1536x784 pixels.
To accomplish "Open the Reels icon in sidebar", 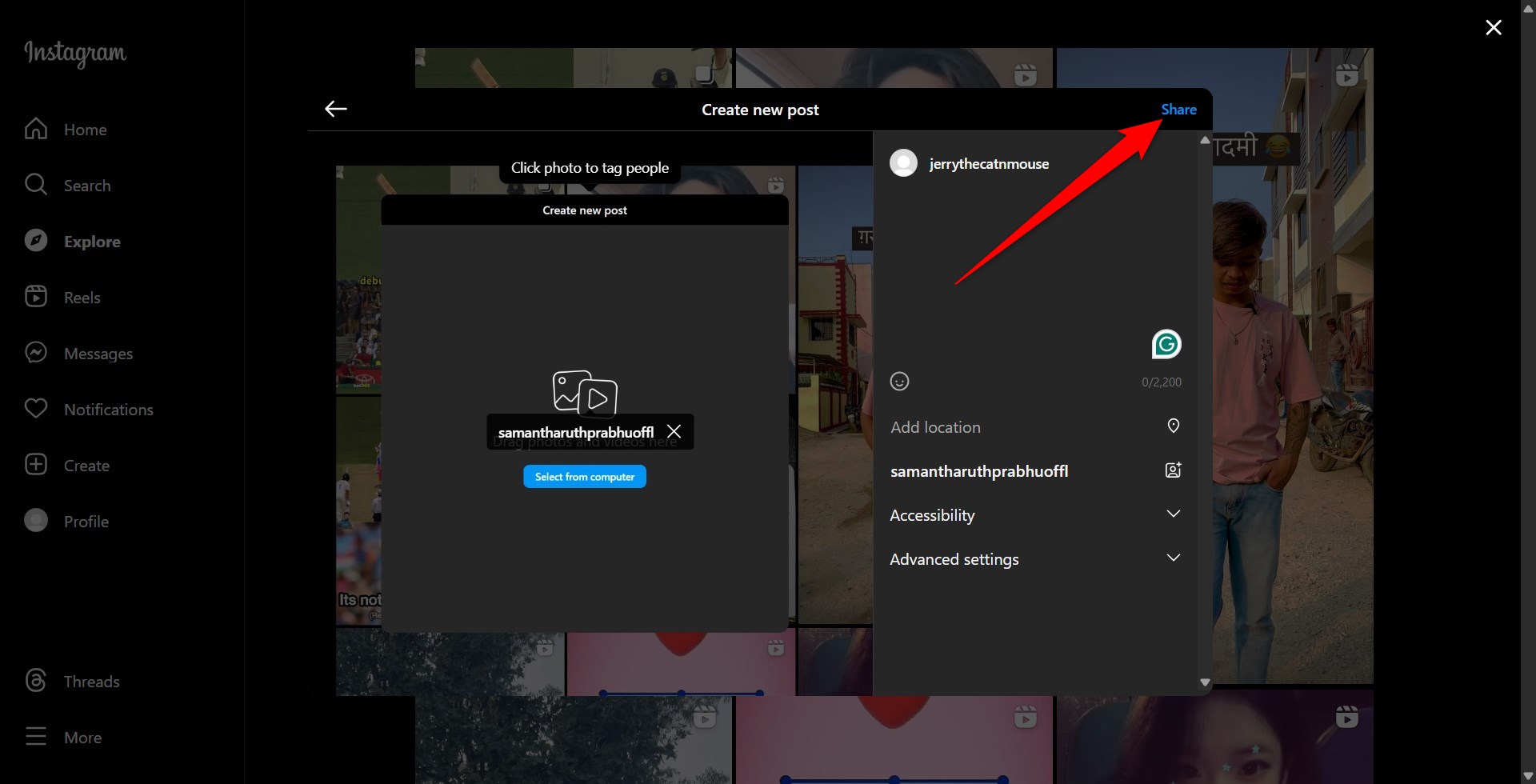I will pos(36,297).
